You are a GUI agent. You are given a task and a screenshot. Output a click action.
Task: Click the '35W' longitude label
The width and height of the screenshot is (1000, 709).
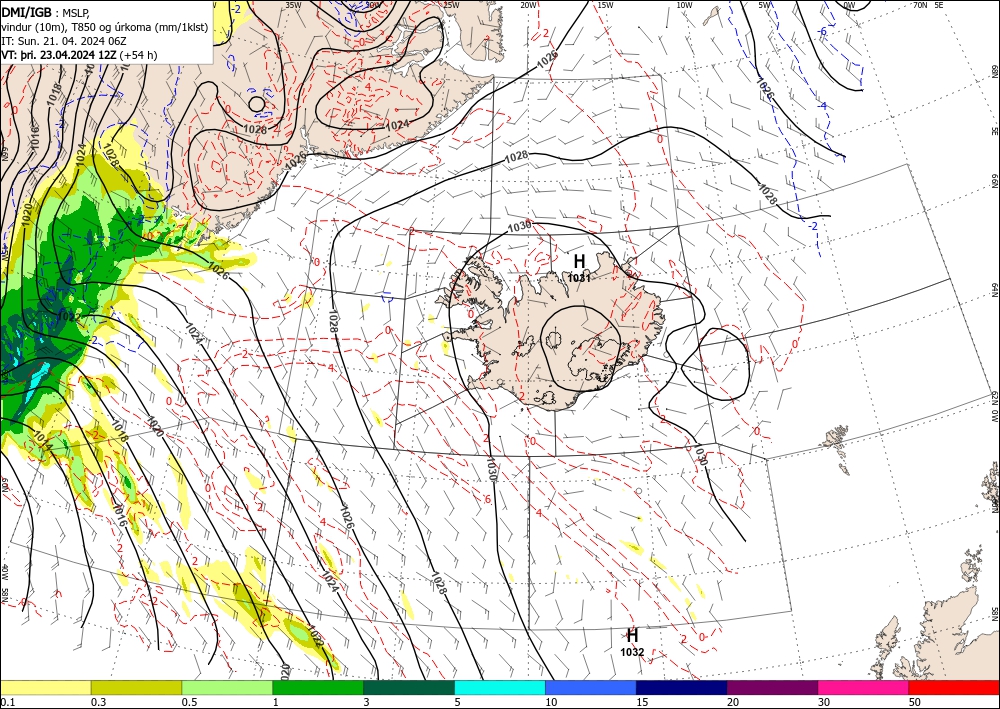click(x=293, y=4)
